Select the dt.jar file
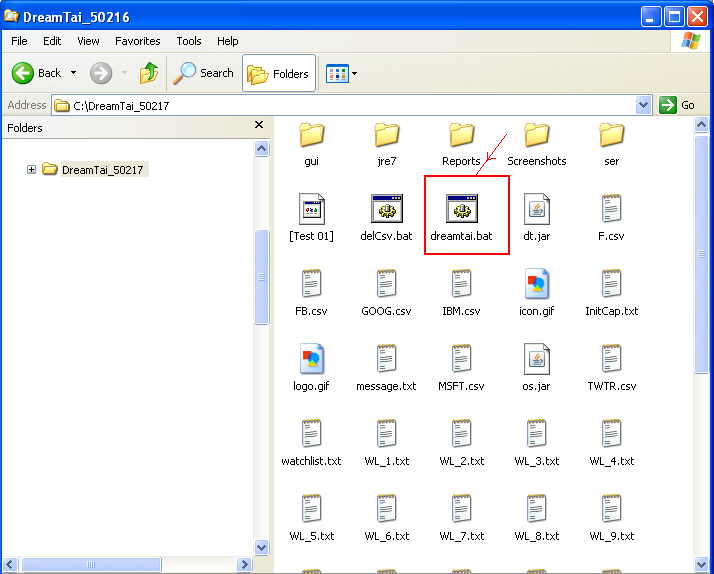The height and width of the screenshot is (574, 714). click(x=536, y=218)
